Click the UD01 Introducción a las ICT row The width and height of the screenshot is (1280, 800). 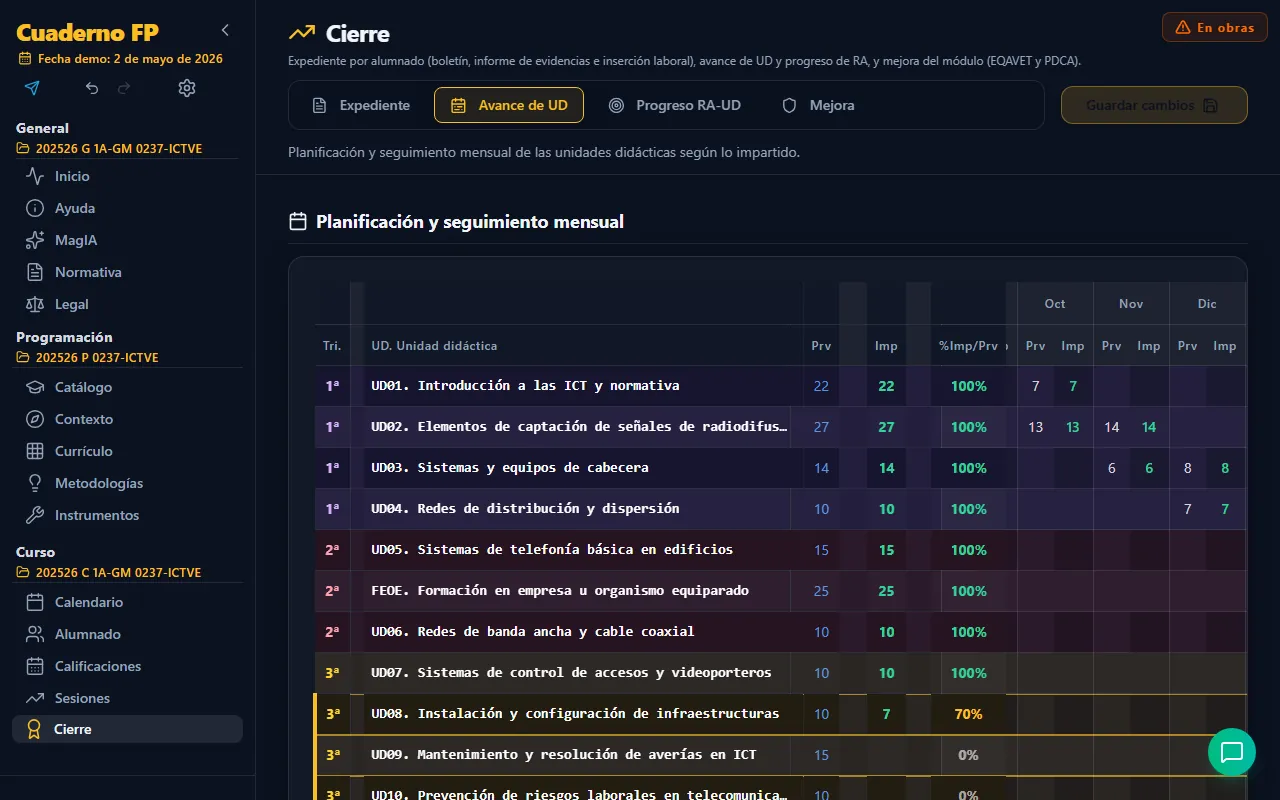[780, 386]
